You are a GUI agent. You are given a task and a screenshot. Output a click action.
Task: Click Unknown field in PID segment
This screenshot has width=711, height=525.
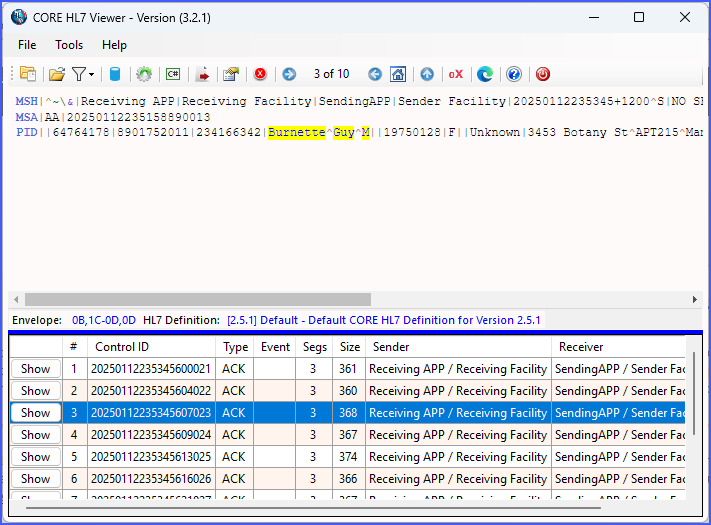point(495,132)
